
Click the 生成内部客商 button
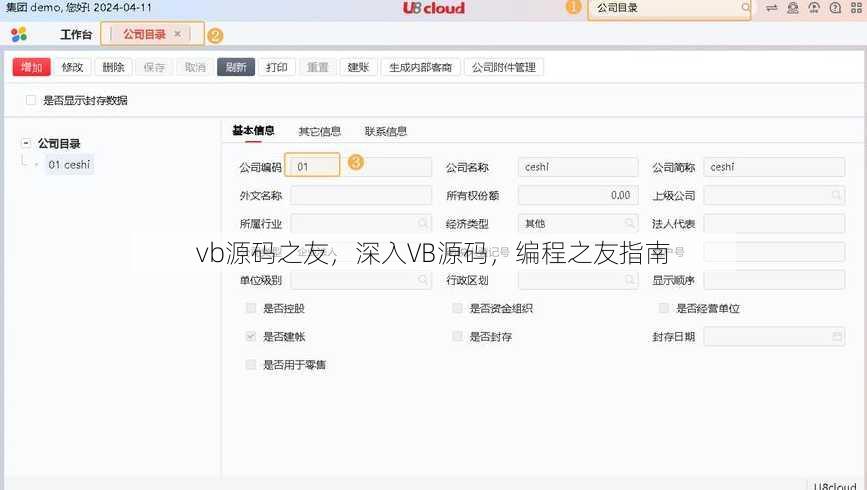click(421, 67)
